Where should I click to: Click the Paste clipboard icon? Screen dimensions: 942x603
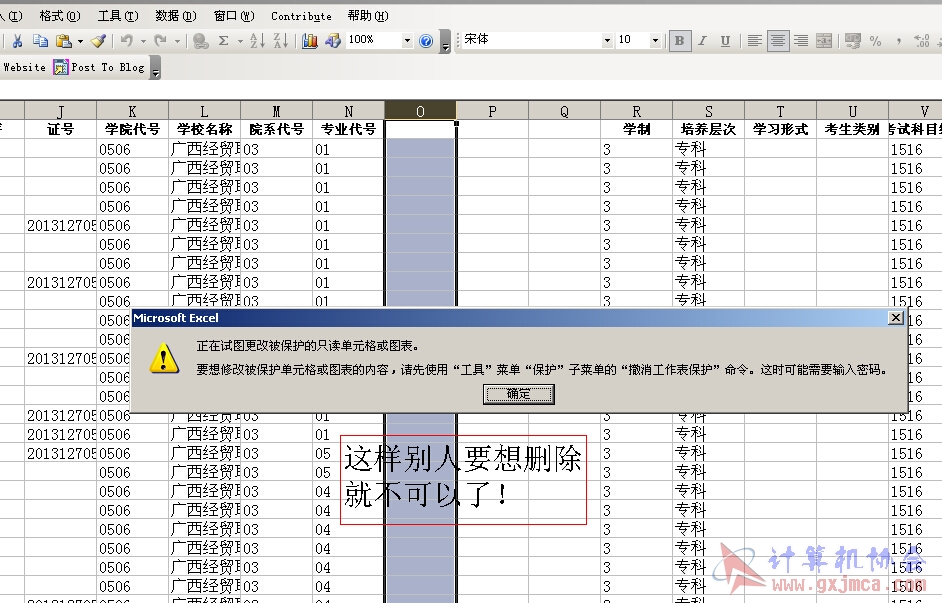pos(63,41)
